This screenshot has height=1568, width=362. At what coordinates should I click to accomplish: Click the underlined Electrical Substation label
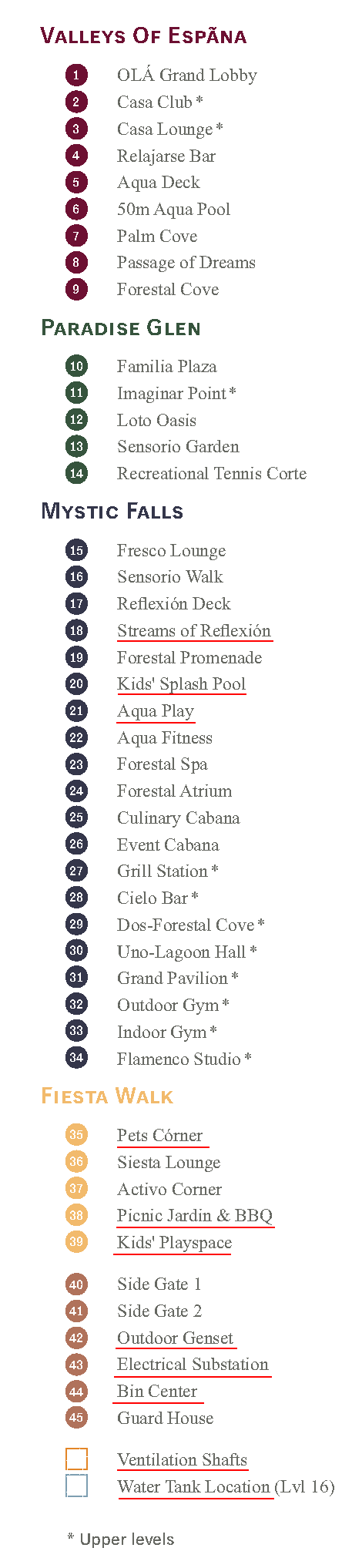pos(193,1364)
